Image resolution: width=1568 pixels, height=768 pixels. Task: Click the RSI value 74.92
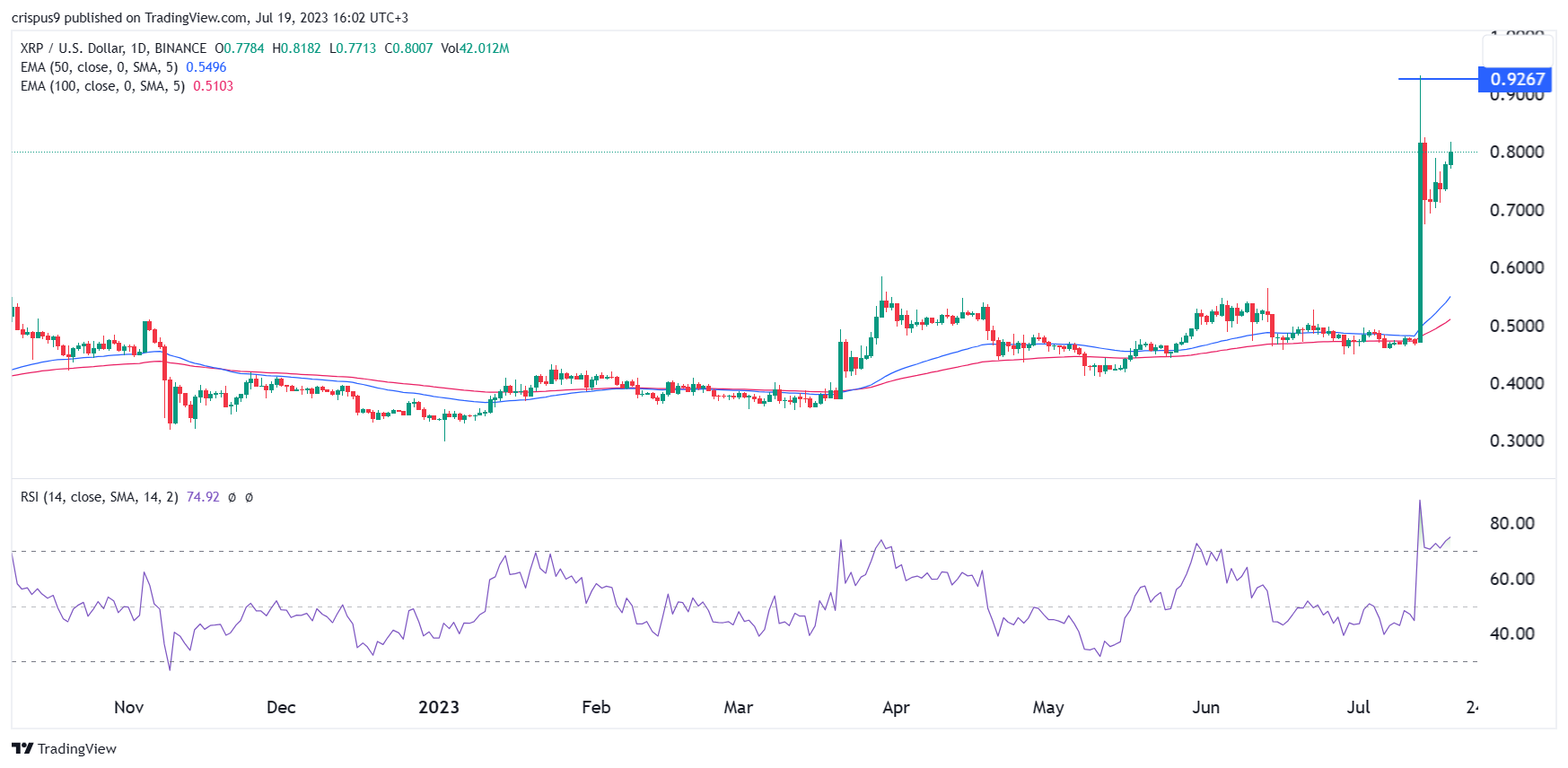203,497
